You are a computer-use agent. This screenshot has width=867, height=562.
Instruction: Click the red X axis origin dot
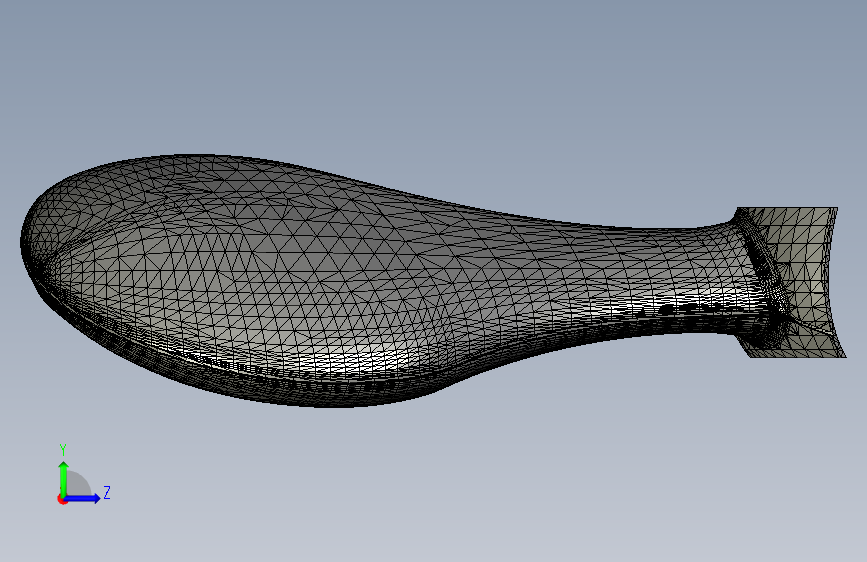click(x=62, y=499)
